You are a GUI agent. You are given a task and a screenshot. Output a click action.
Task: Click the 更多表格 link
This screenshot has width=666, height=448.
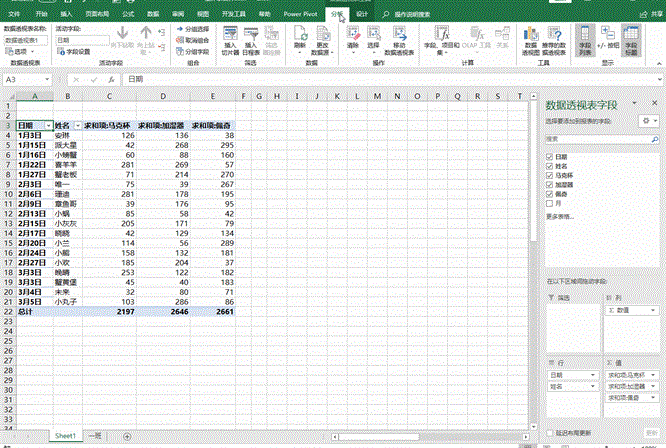pyautogui.click(x=560, y=216)
